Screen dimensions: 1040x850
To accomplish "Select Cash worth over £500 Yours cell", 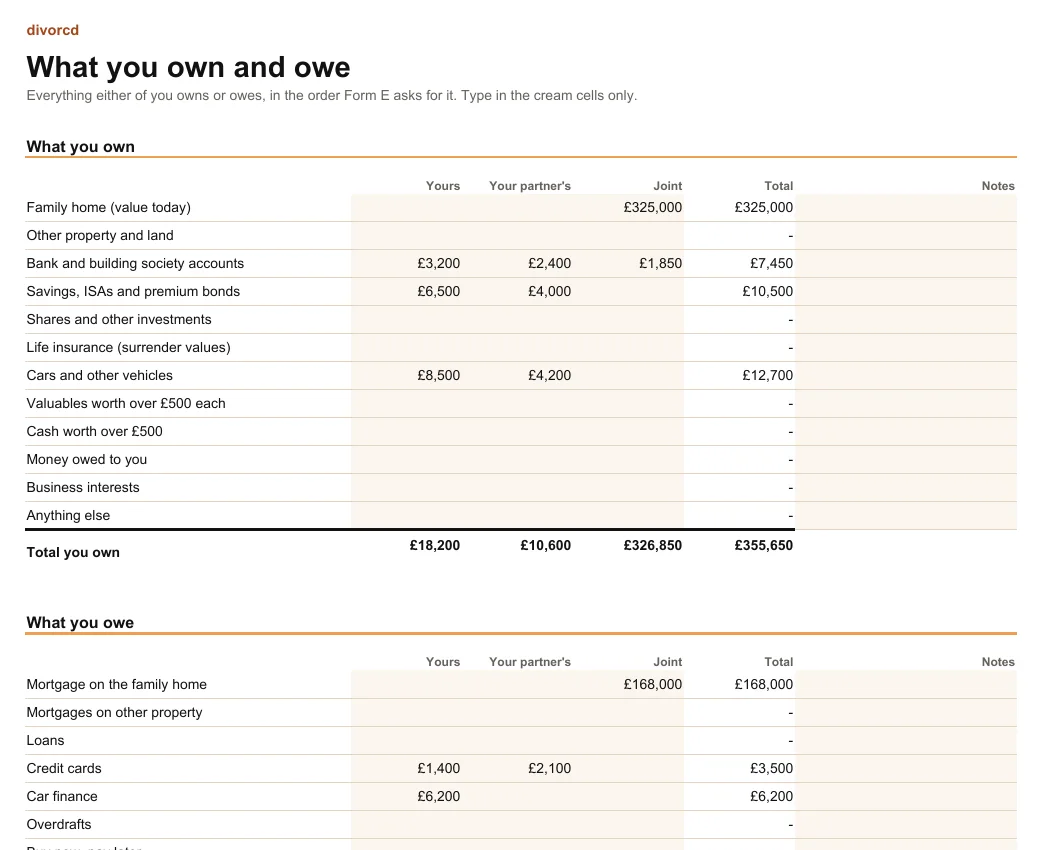I will coord(407,432).
